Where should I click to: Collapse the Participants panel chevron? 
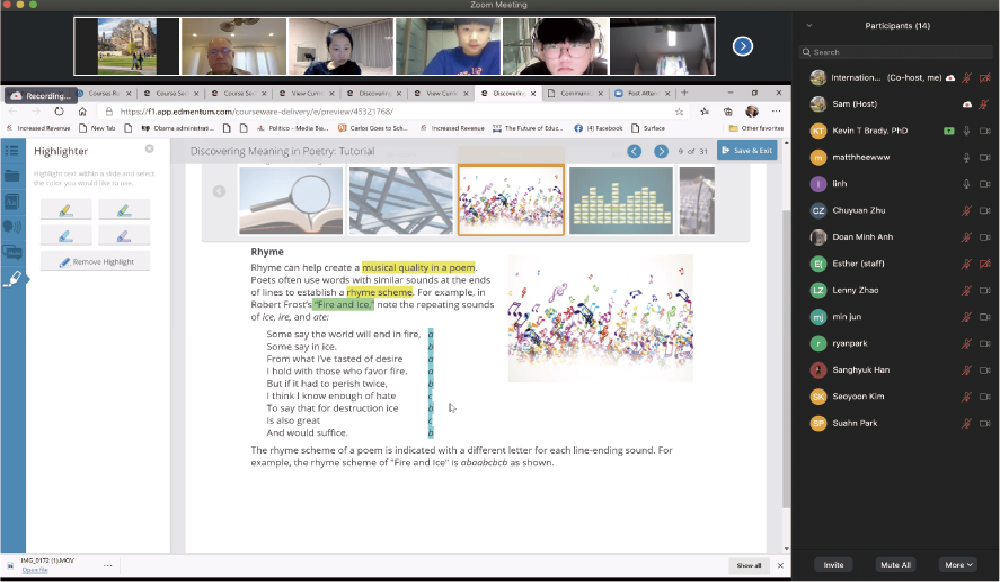click(809, 26)
